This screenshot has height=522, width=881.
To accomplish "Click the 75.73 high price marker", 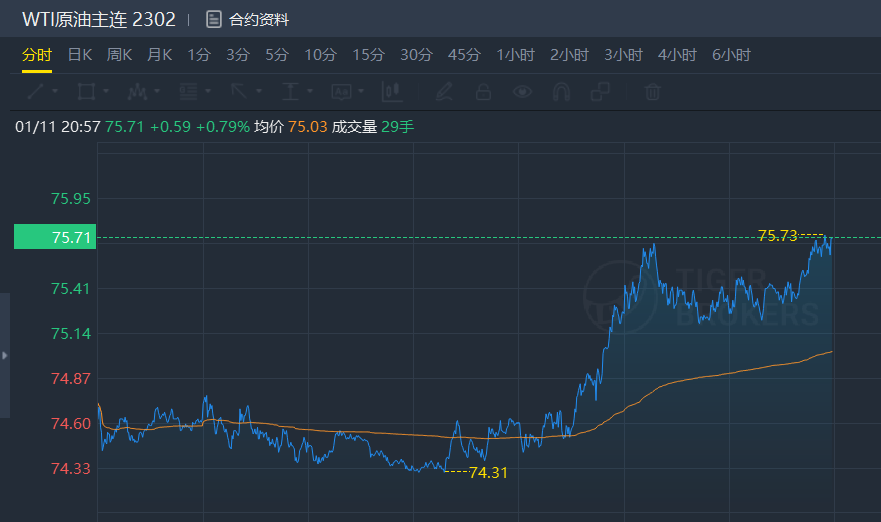I will point(778,235).
